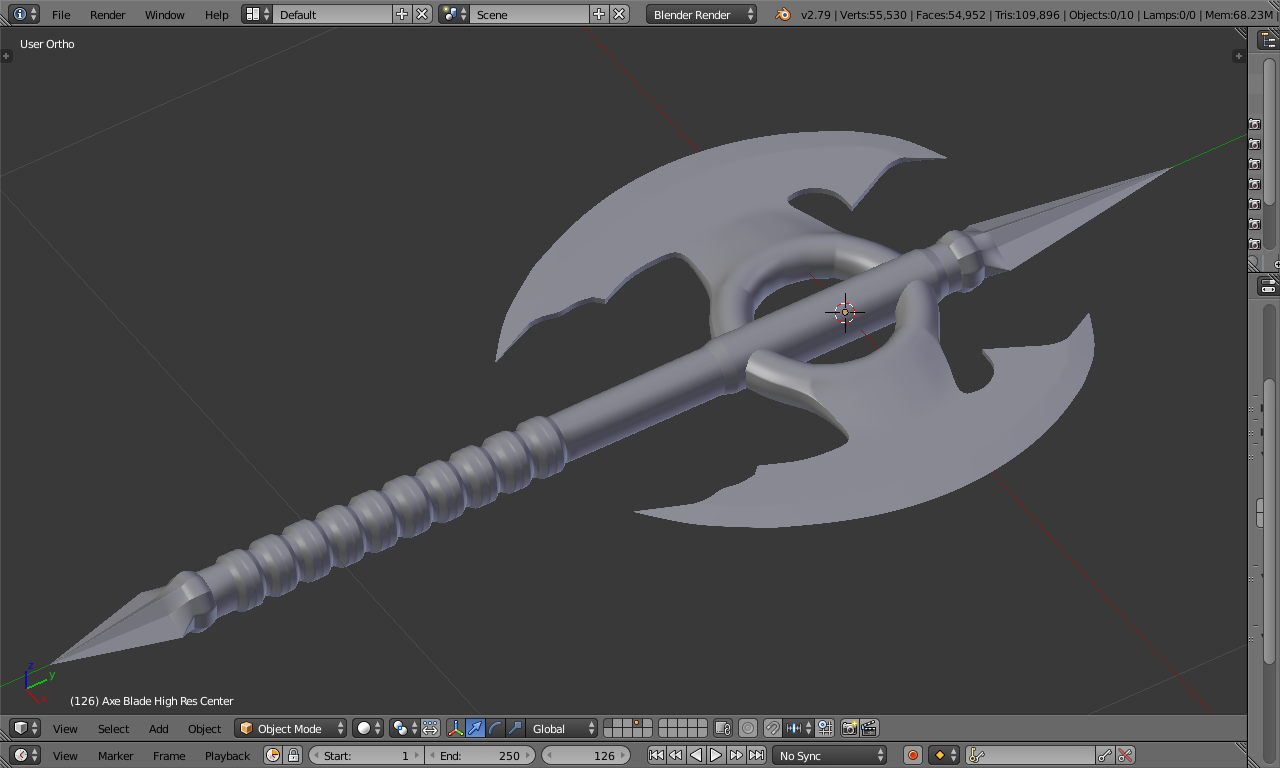
Task: Jump to previous keyframe
Action: click(676, 755)
